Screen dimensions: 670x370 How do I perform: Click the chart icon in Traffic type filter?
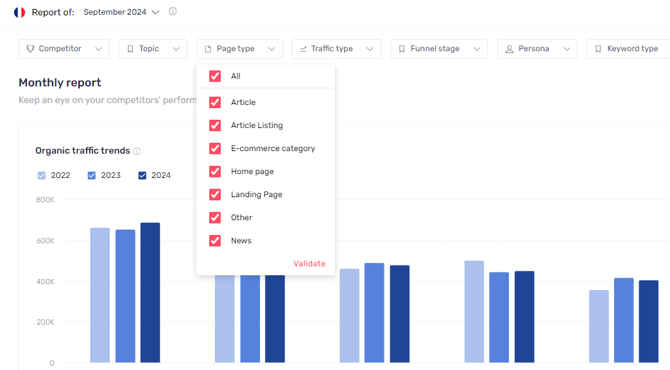tap(303, 49)
